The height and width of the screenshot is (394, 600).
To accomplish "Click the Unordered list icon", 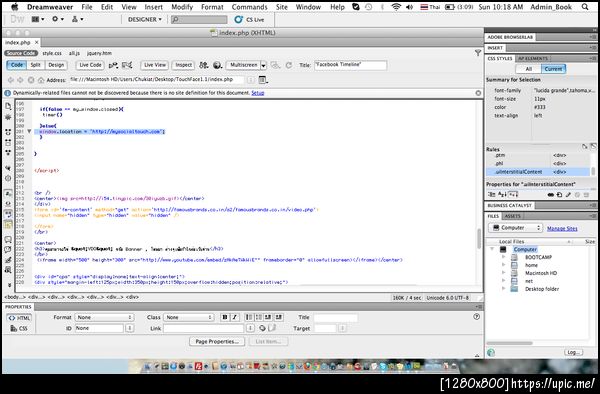I will tap(249, 317).
